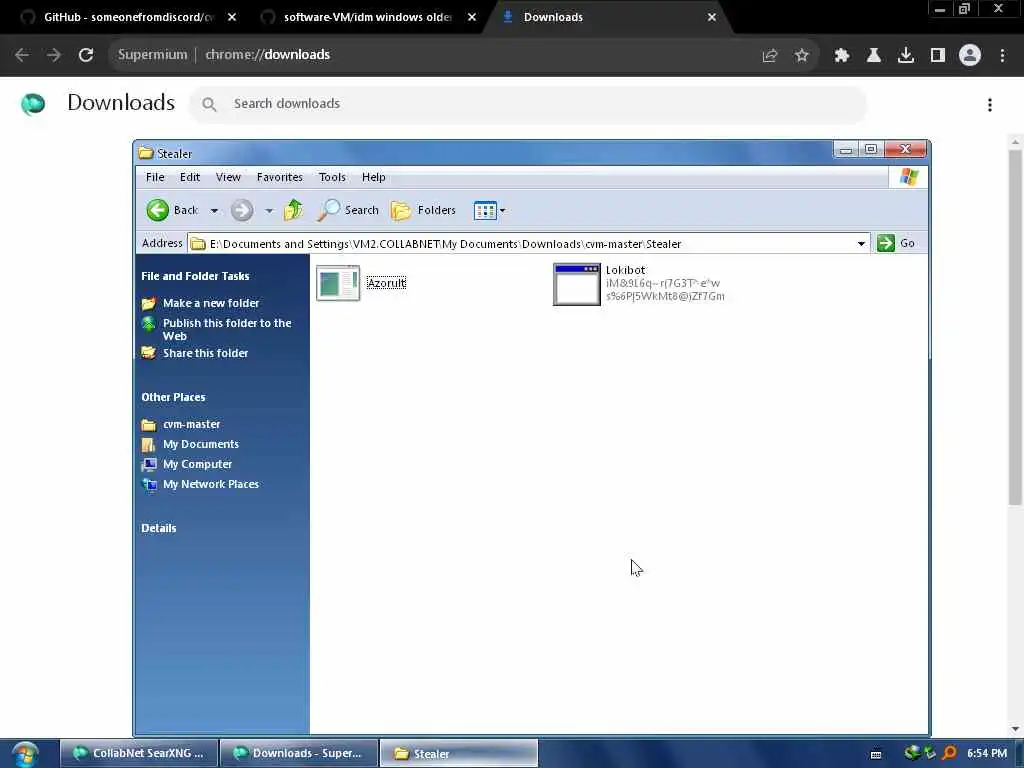This screenshot has height=768, width=1024.
Task: Click the Go button next to address
Action: pos(896,243)
